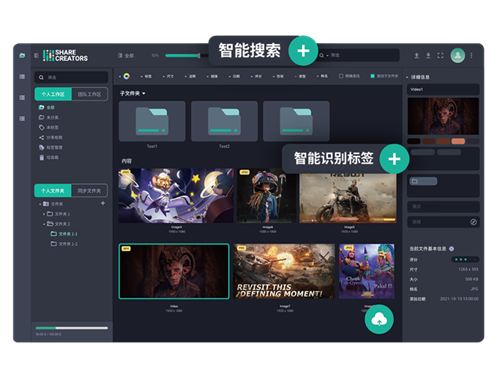The image size is (500, 385).
Task: Switch to the 团队工作区 tab
Action: [89, 94]
